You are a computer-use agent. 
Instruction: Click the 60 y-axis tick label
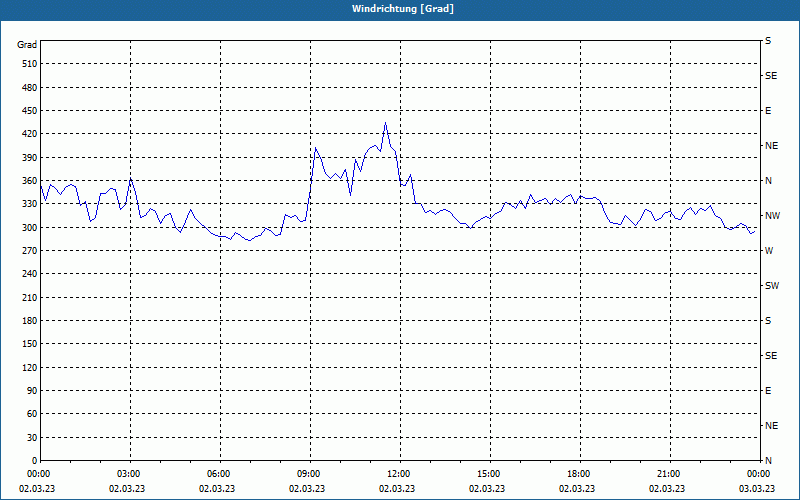click(x=32, y=414)
